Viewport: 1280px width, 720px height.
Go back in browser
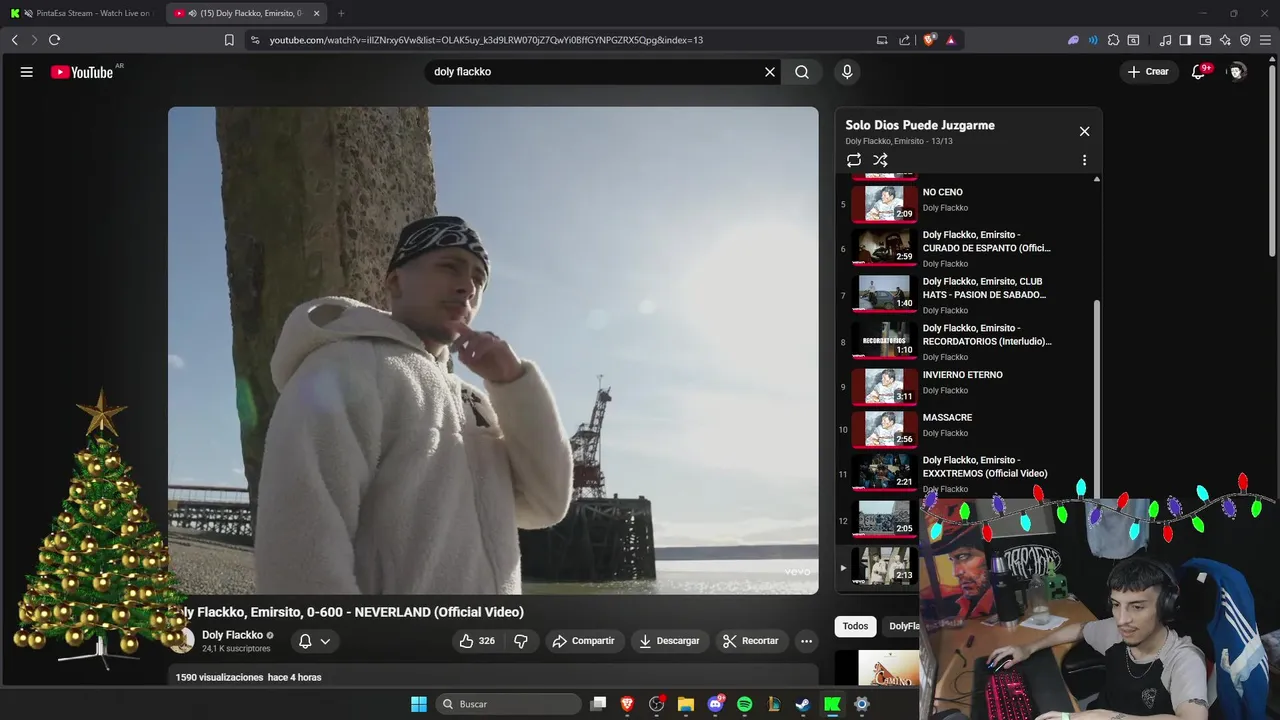[x=15, y=40]
